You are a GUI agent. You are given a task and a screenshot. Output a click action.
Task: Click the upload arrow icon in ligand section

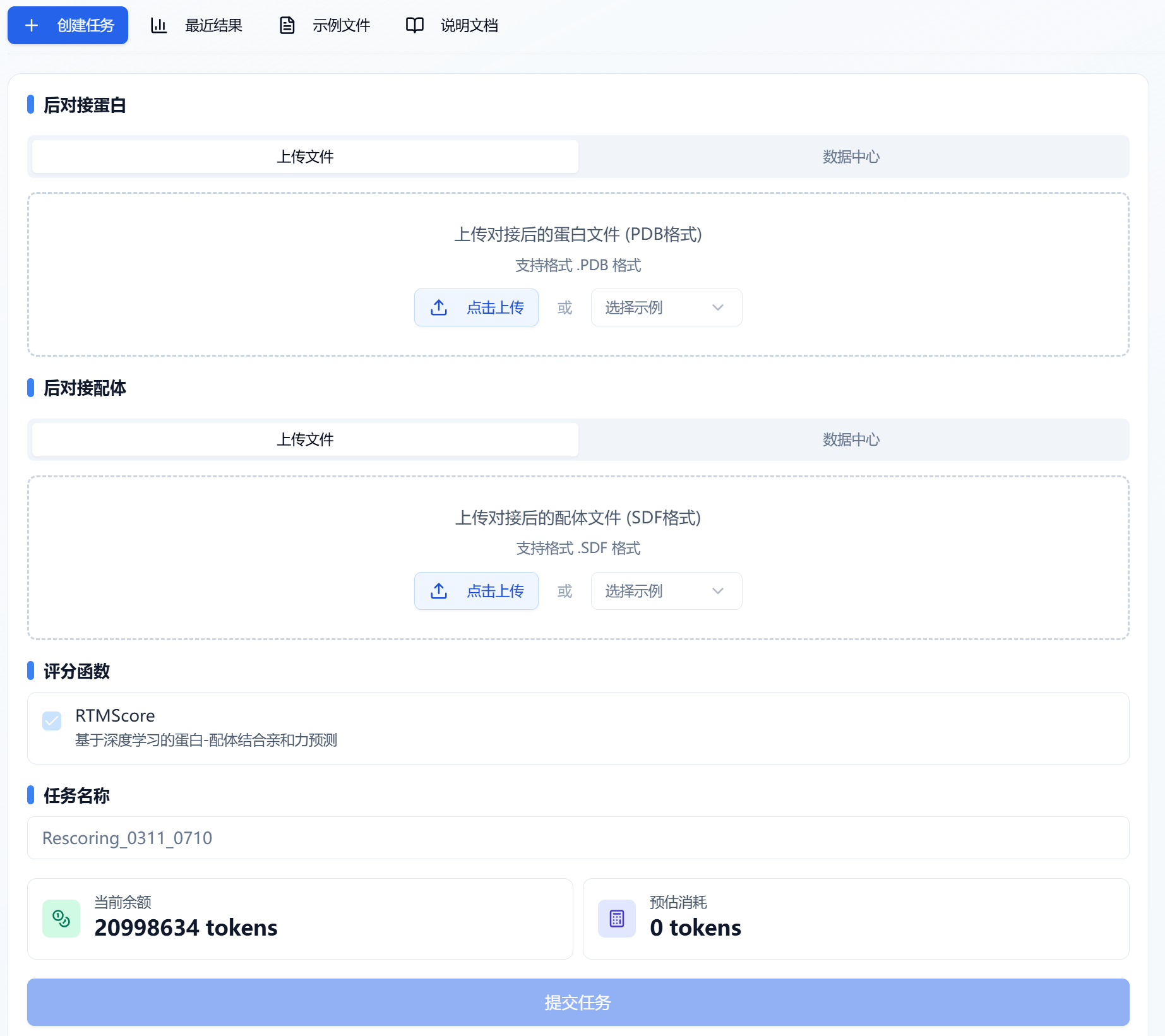pos(439,591)
